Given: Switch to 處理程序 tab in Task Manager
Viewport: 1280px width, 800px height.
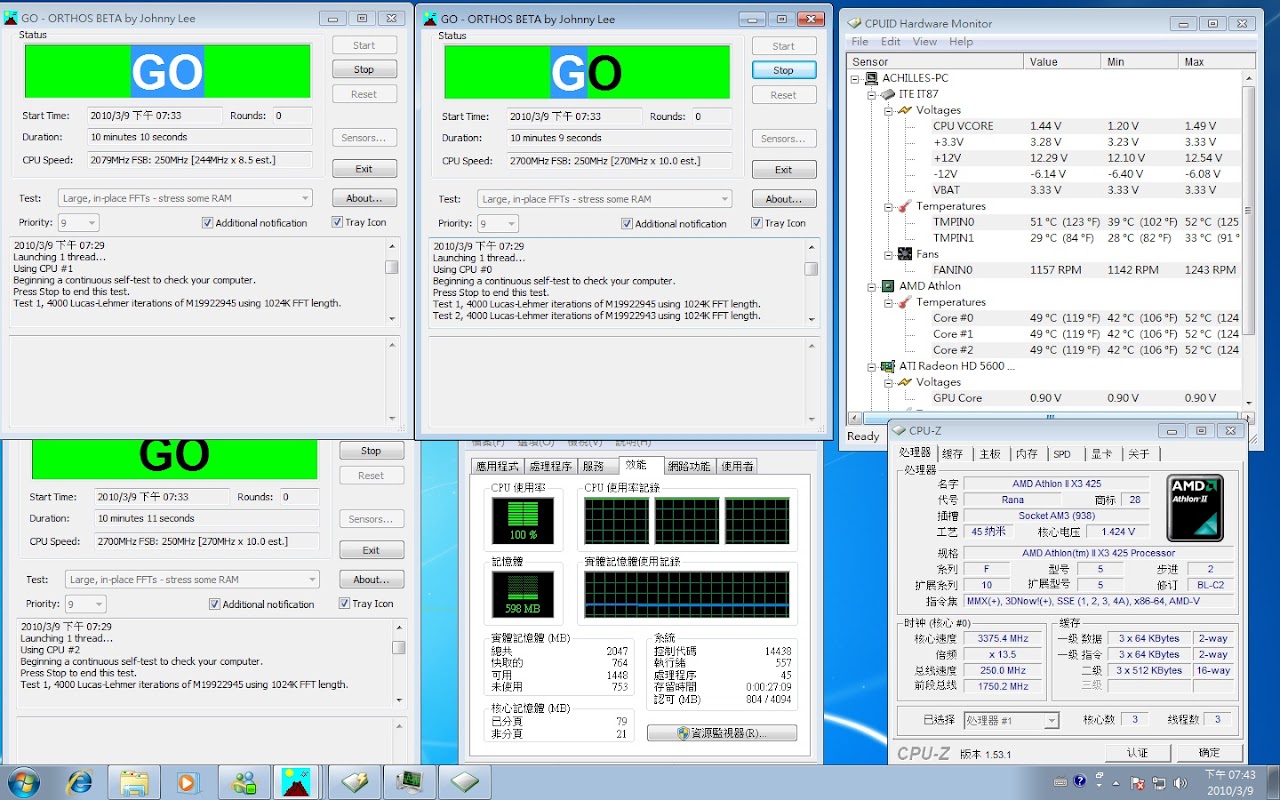Looking at the screenshot, I should pyautogui.click(x=550, y=466).
